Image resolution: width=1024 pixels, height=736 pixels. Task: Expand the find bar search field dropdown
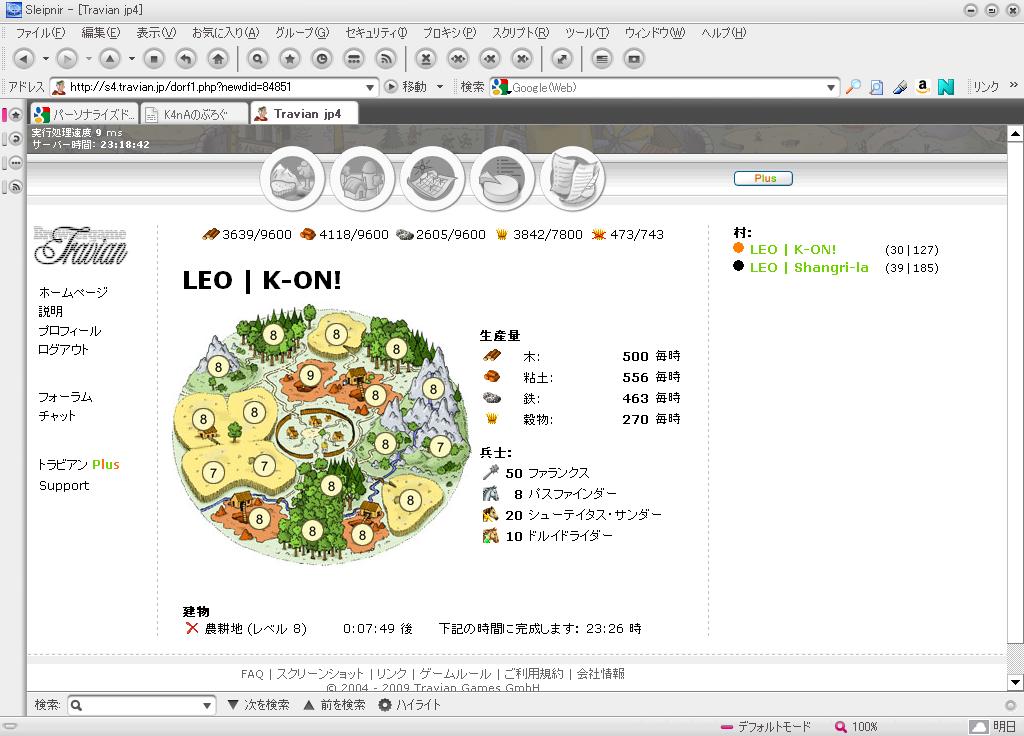click(x=206, y=705)
